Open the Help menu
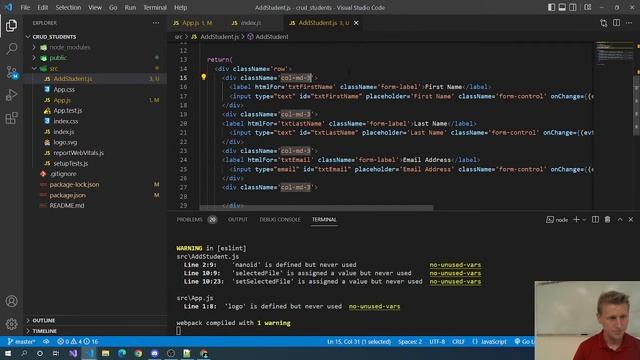Screen dimensions: 640x360 180,7
